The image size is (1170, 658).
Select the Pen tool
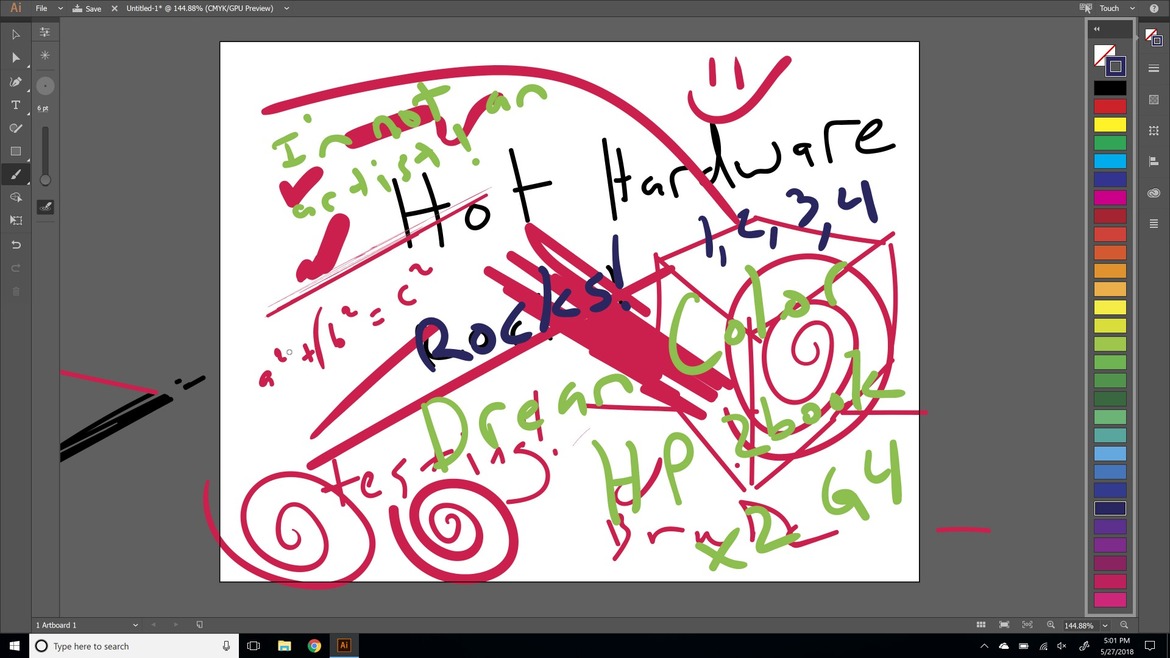point(16,81)
